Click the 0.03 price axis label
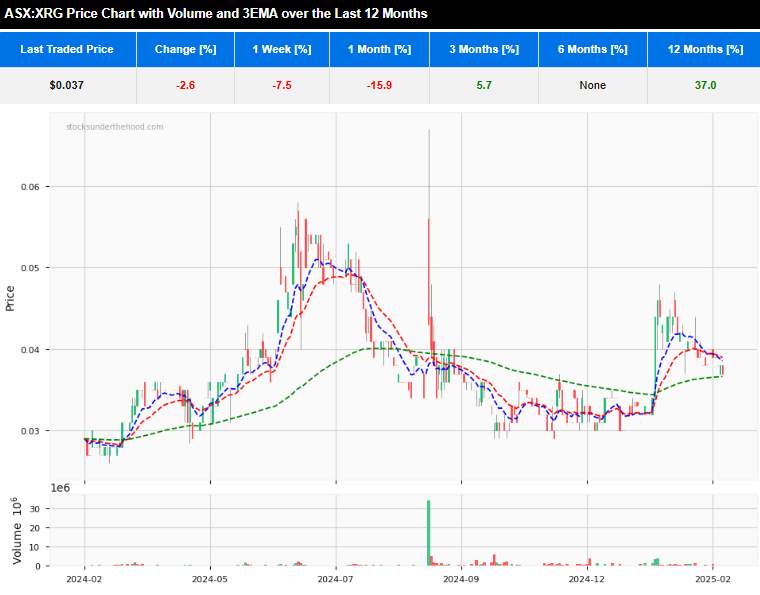 tap(30, 431)
